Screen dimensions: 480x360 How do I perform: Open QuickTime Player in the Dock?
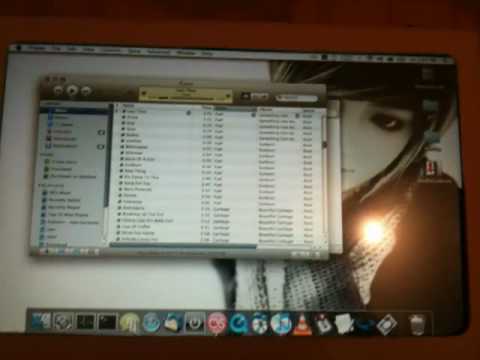pyautogui.click(x=238, y=323)
